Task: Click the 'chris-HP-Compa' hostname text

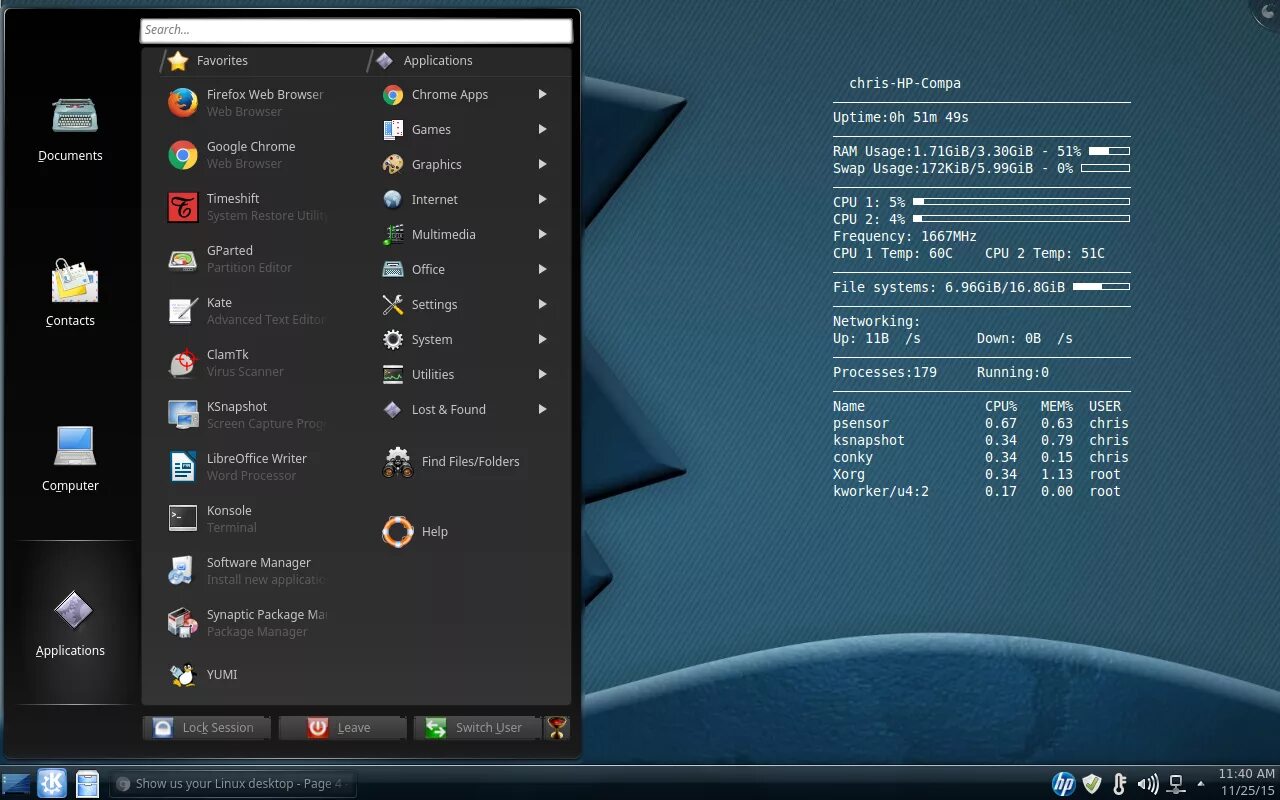Action: (x=905, y=83)
